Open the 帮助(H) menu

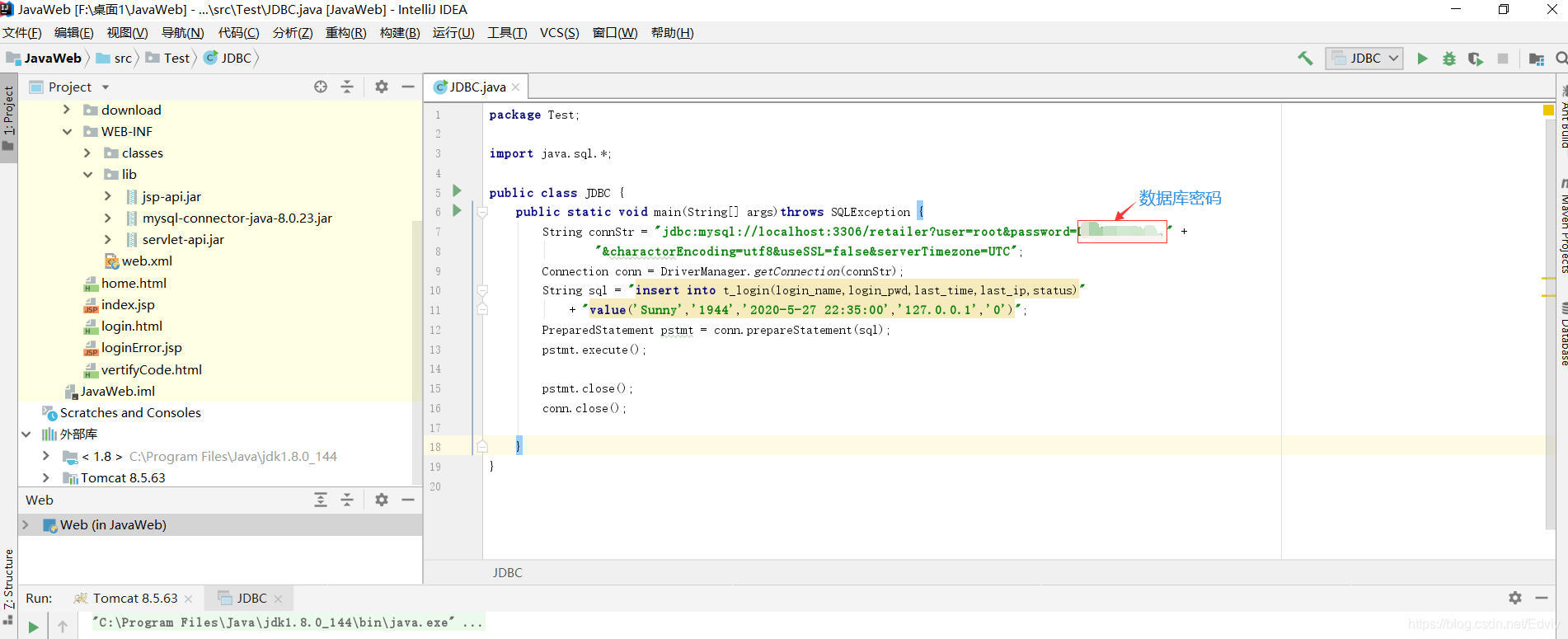pyautogui.click(x=672, y=33)
